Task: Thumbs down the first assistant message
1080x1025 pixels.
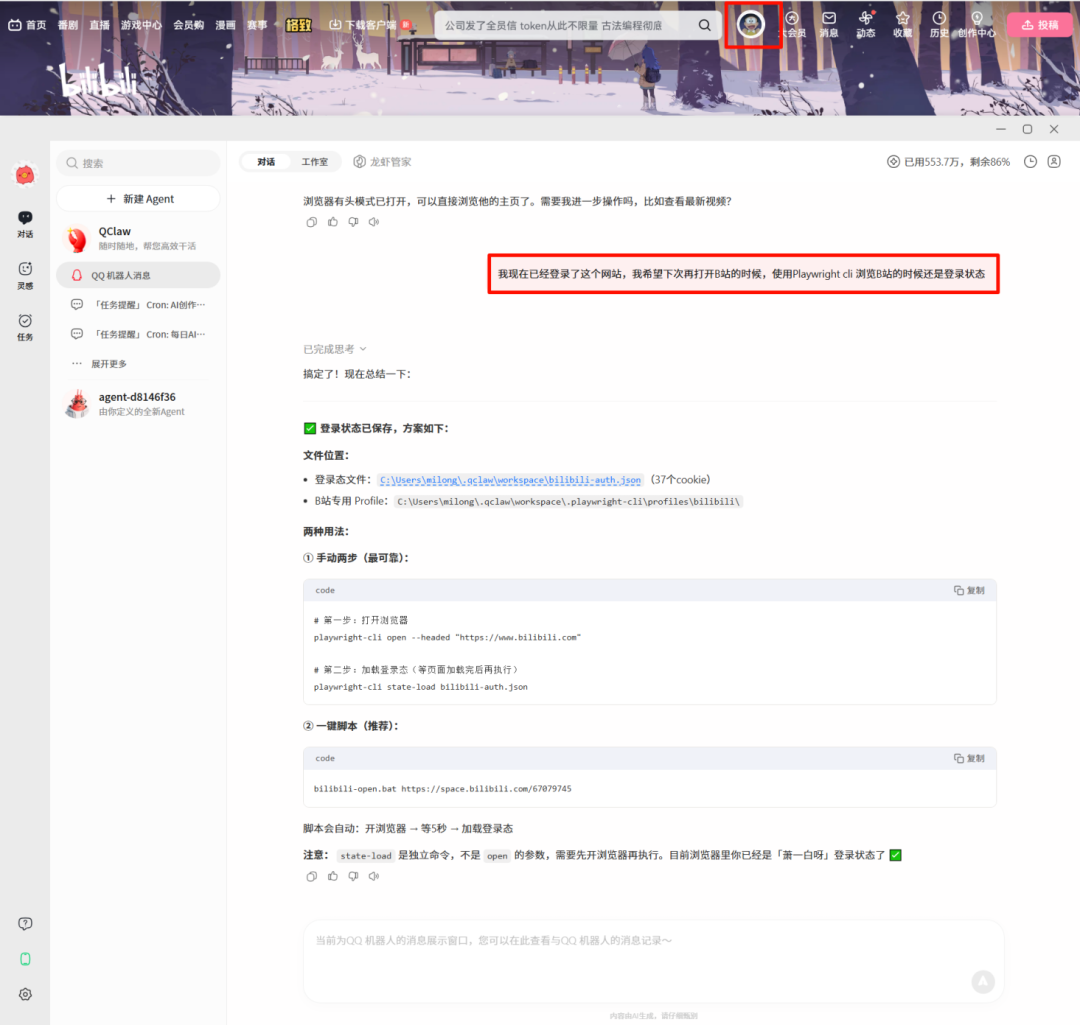Action: point(353,222)
